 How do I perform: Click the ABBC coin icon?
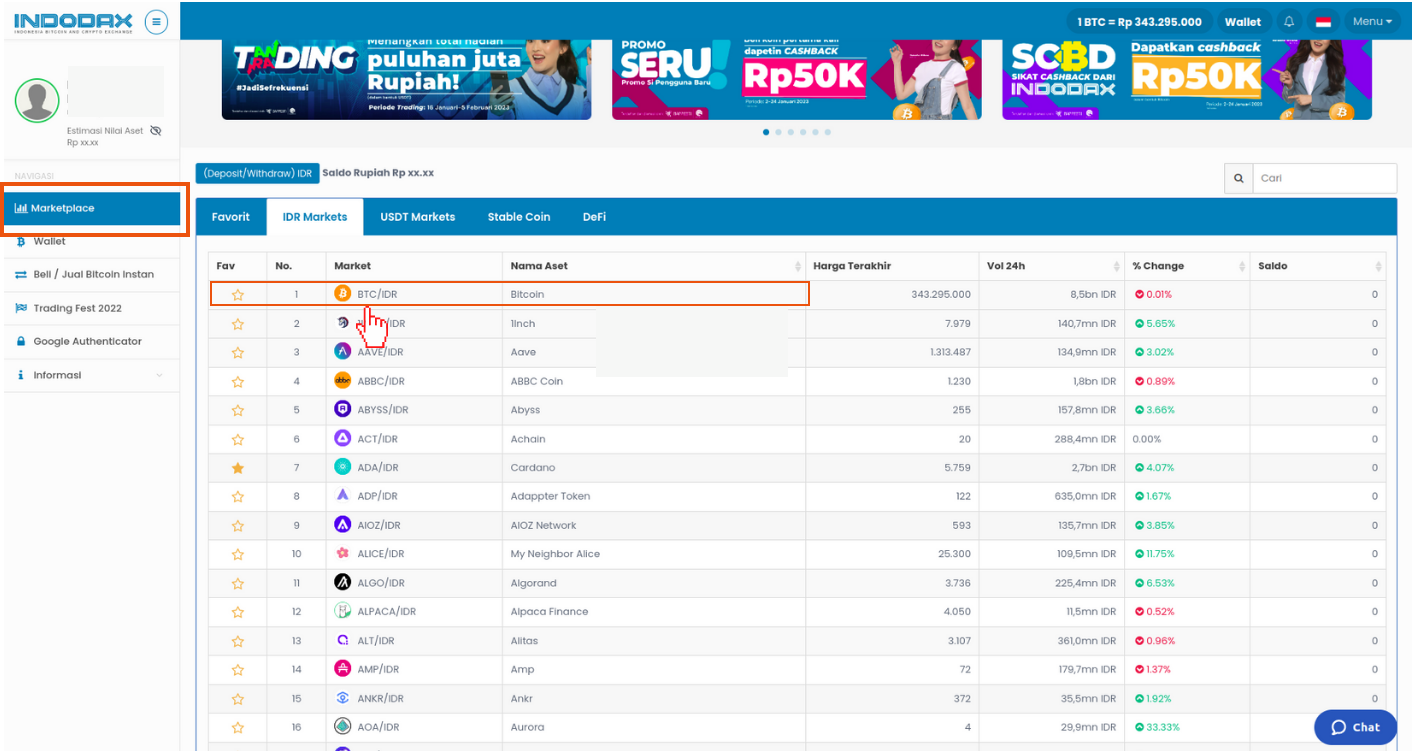pyautogui.click(x=342, y=381)
